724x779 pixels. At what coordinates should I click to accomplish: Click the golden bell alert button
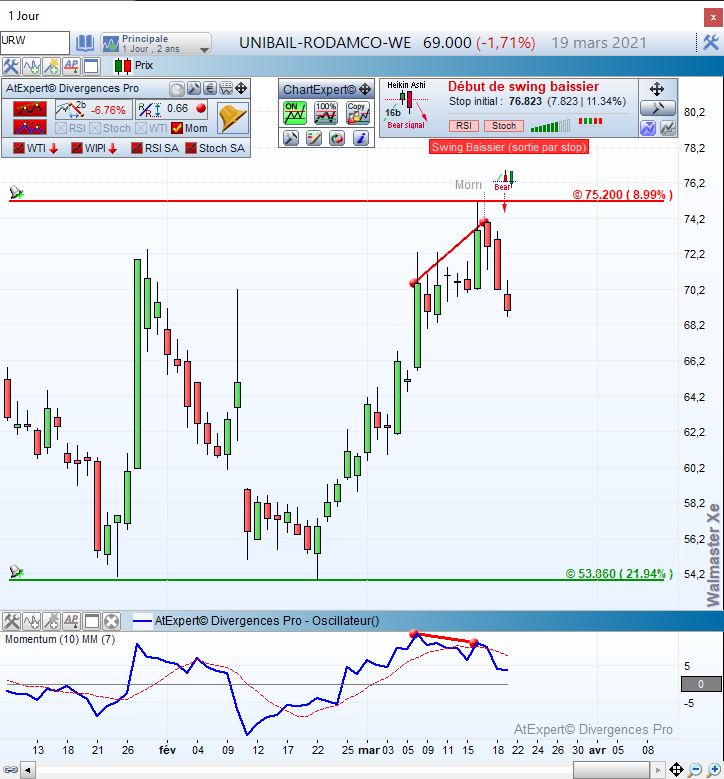pos(233,118)
